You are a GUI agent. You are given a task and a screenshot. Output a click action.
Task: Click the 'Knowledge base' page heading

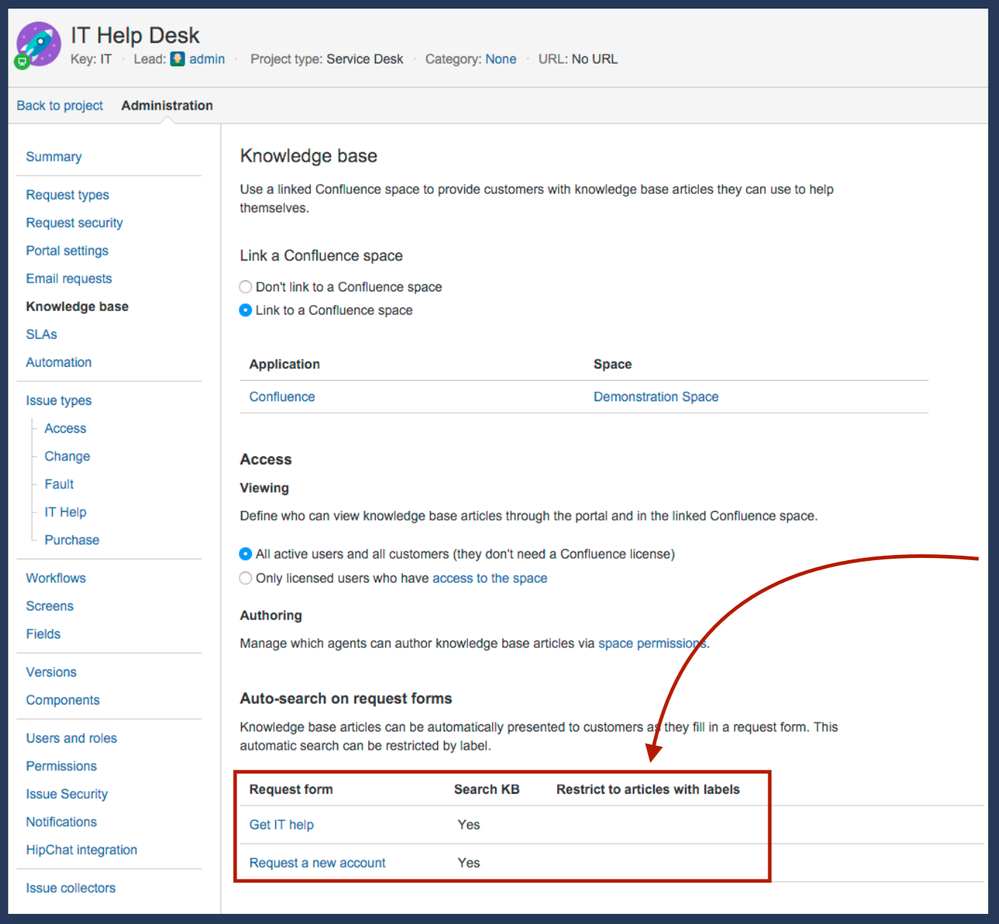click(x=308, y=156)
